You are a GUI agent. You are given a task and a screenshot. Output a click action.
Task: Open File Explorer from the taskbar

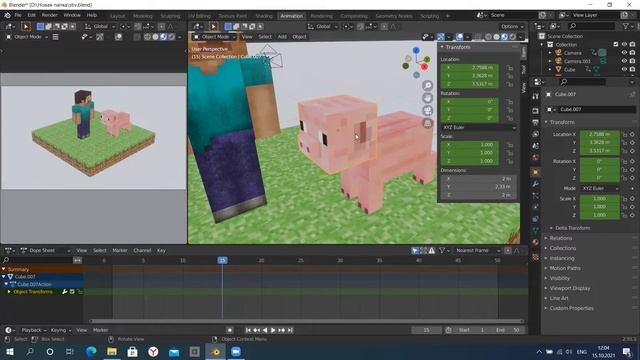(x=112, y=351)
